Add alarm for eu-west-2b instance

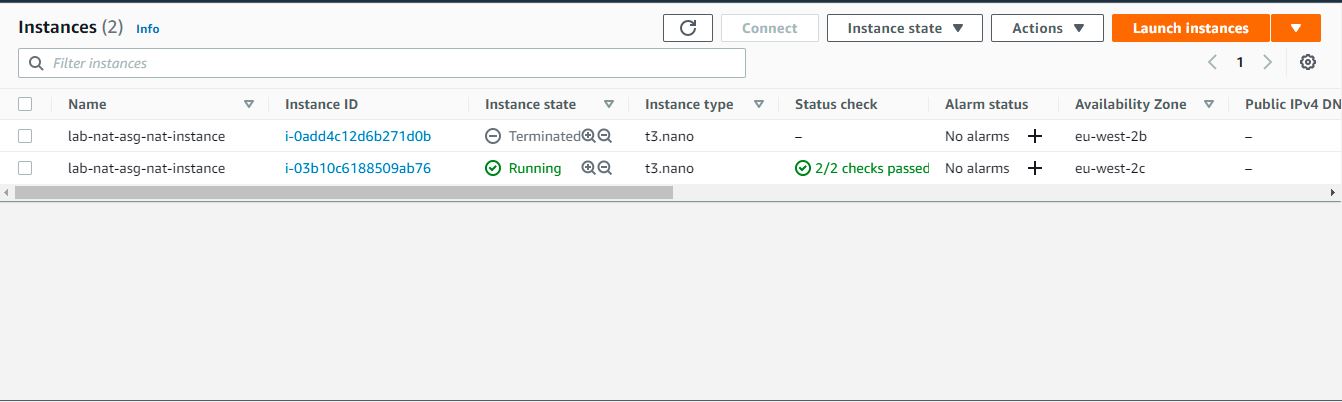[x=1035, y=136]
